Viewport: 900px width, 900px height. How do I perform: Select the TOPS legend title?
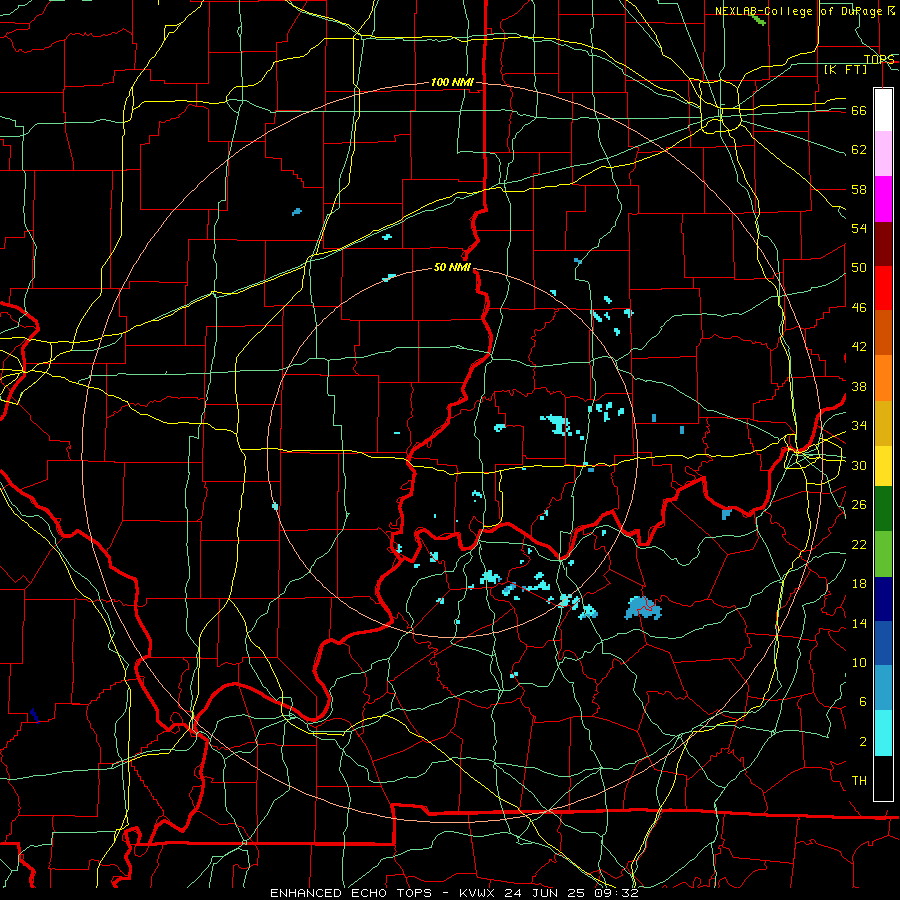click(x=879, y=59)
